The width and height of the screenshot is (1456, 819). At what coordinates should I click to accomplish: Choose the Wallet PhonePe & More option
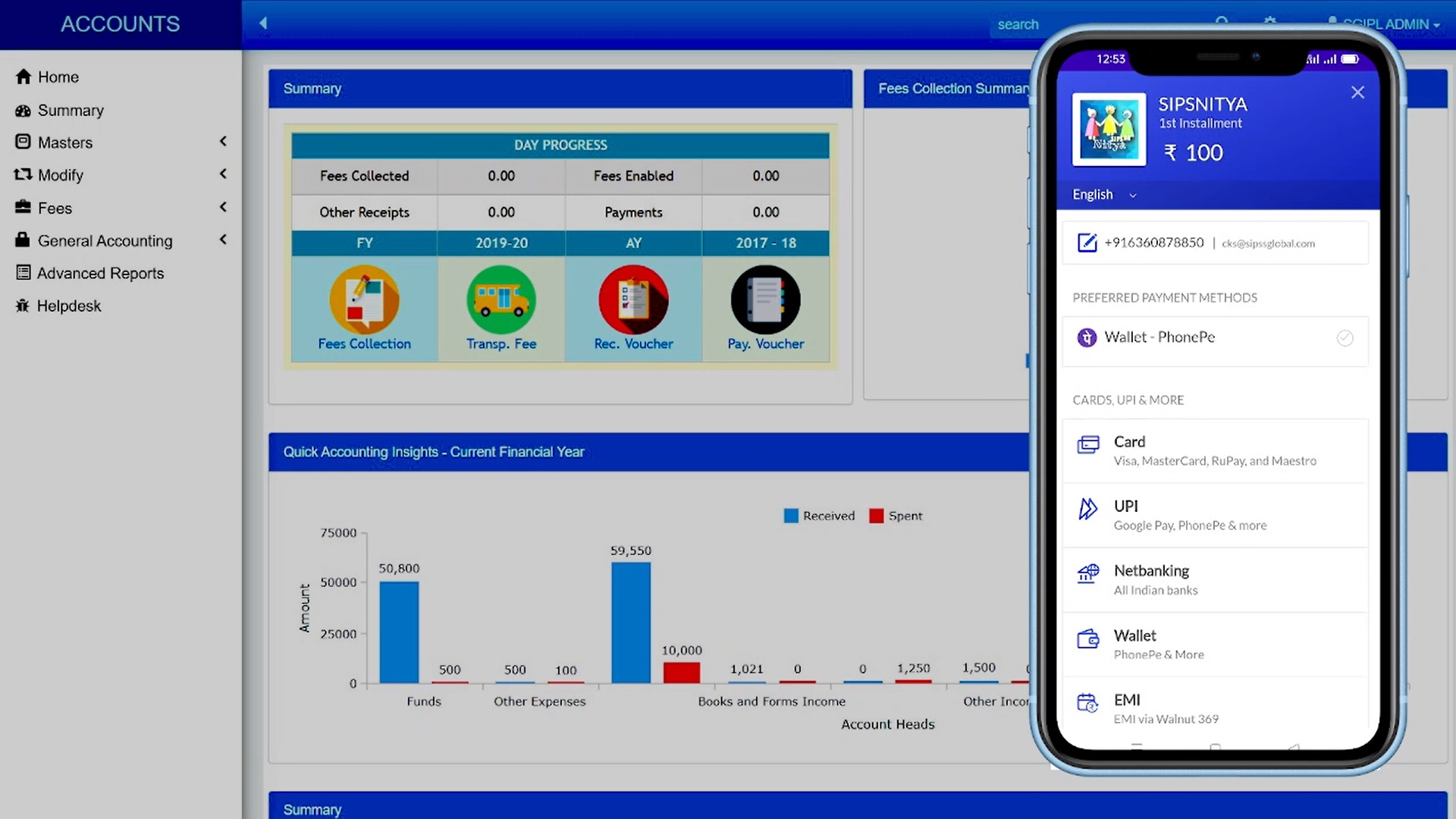pyautogui.click(x=1215, y=644)
